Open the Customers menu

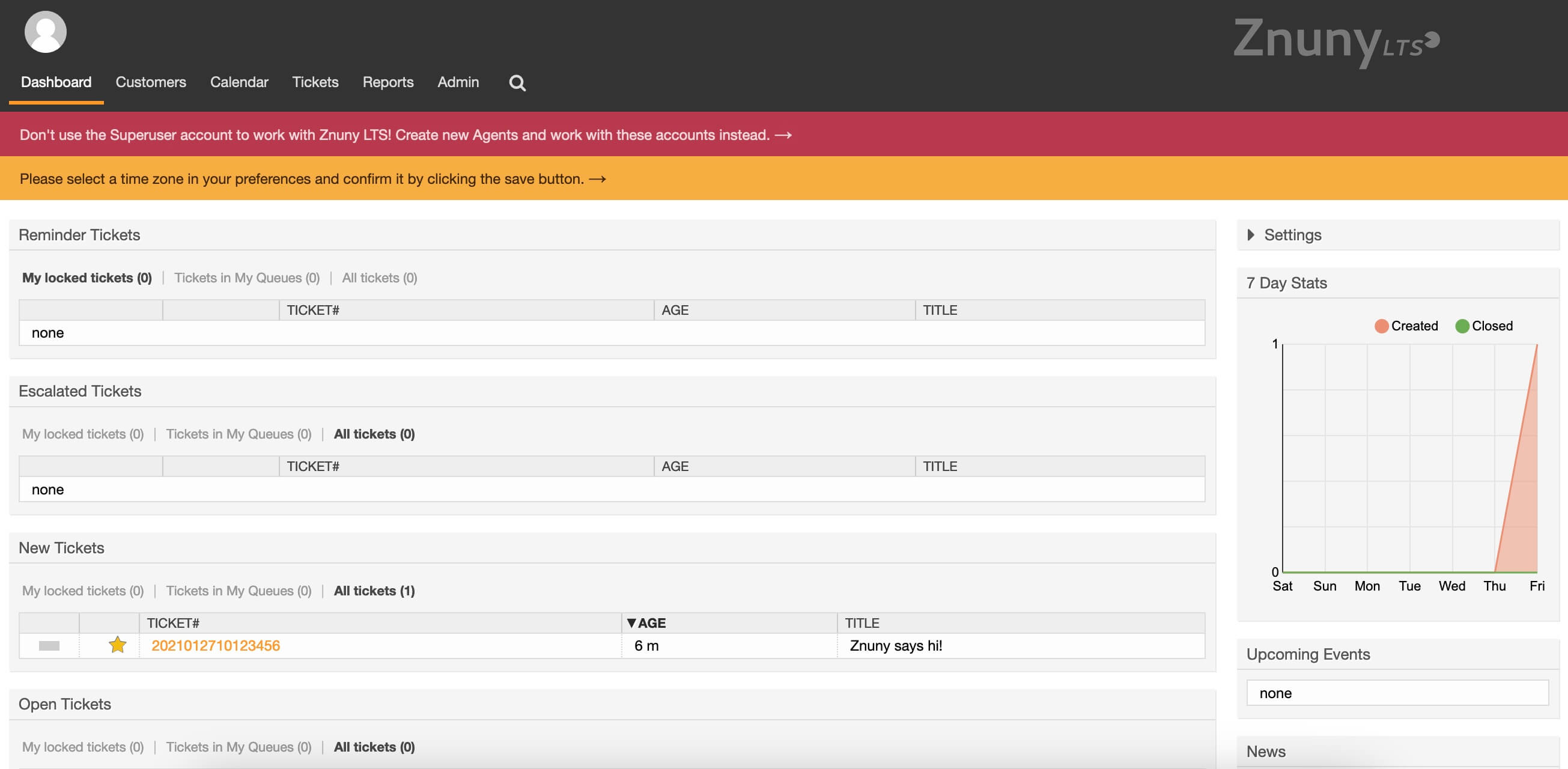tap(151, 82)
